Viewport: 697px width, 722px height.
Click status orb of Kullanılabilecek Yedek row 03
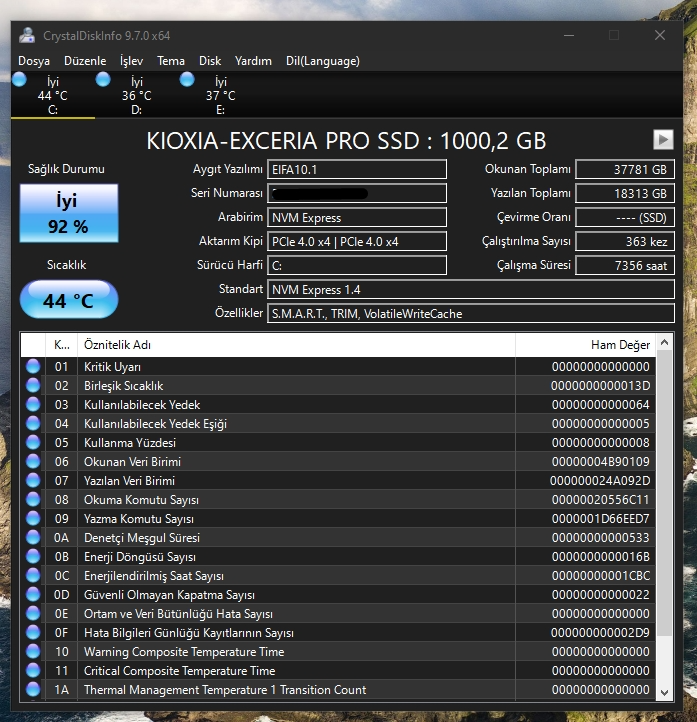[x=33, y=404]
